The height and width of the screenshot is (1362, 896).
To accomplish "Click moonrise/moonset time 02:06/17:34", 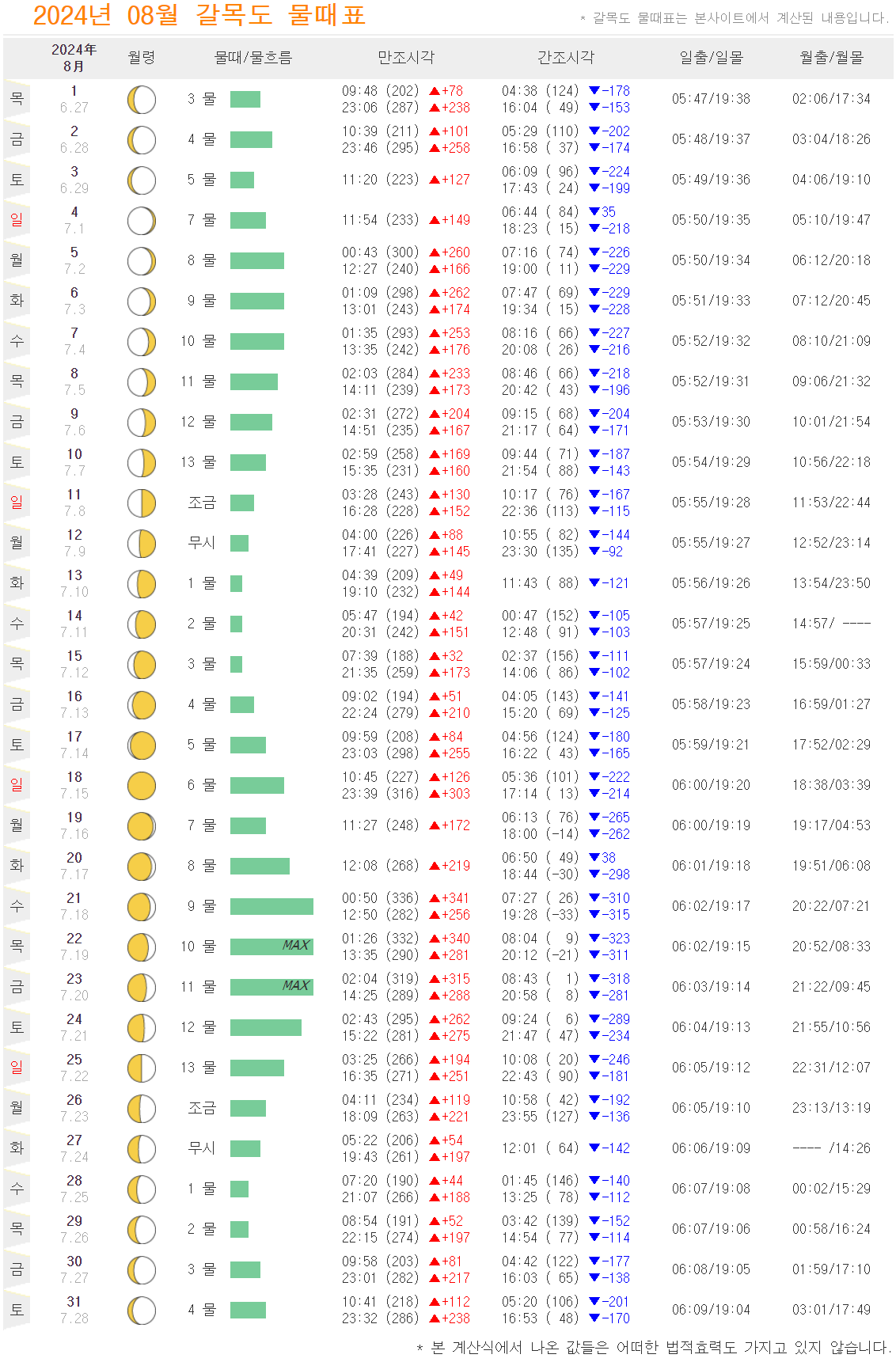I will [831, 99].
